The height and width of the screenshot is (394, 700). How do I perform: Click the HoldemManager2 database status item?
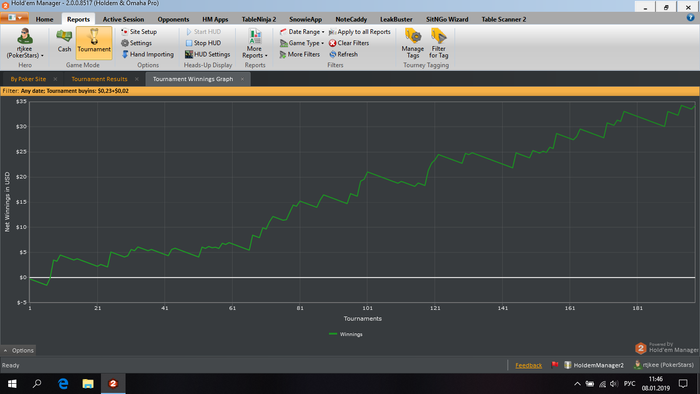594,365
